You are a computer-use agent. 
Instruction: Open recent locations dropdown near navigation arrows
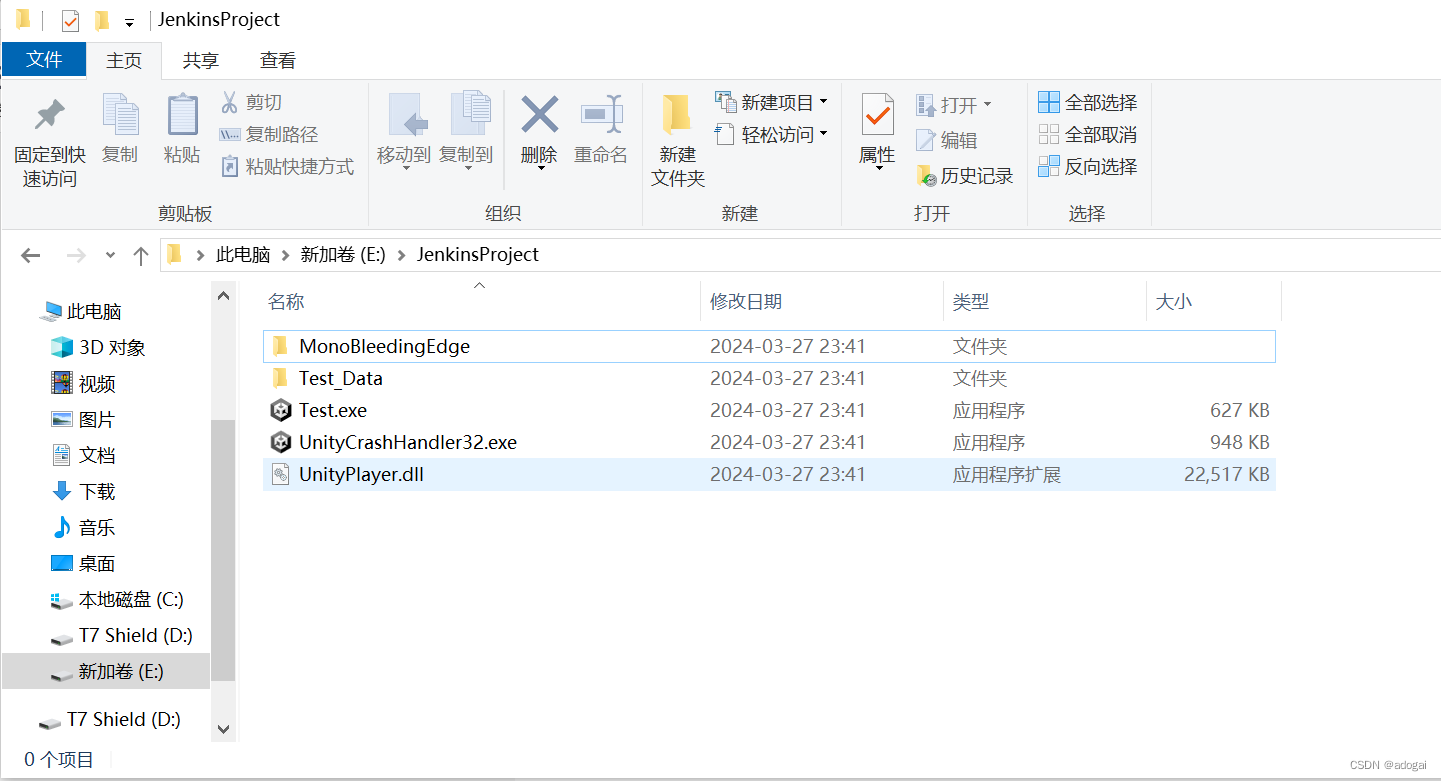pyautogui.click(x=110, y=255)
